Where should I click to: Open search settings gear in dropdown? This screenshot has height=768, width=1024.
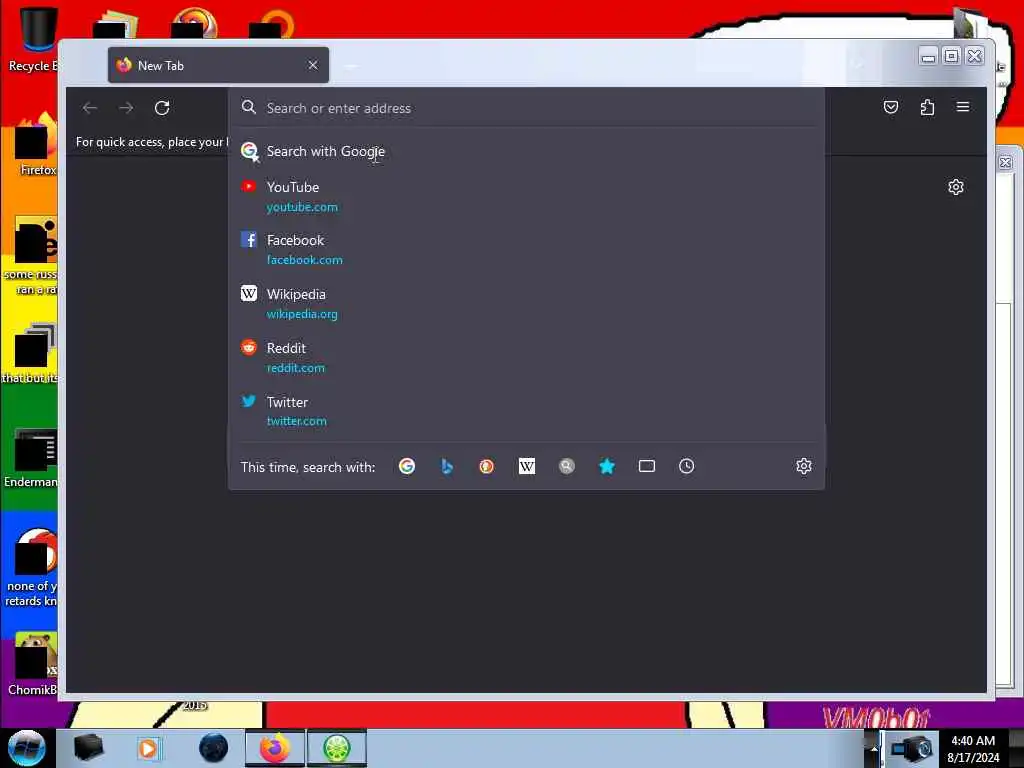804,466
